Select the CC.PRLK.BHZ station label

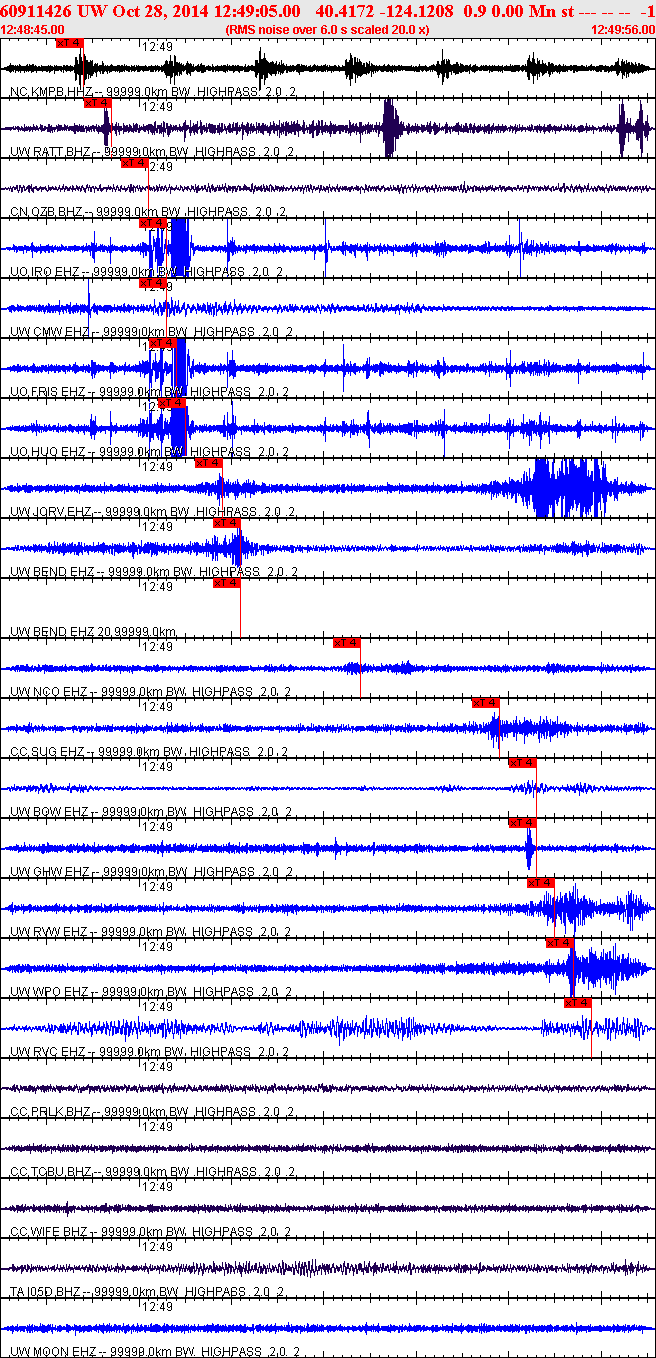[150, 1112]
